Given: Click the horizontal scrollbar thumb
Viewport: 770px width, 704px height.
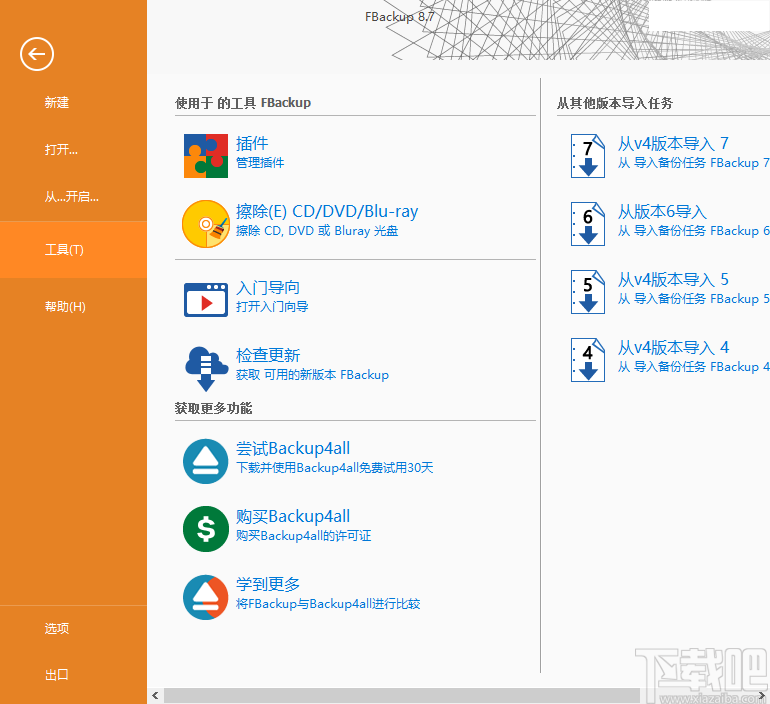Looking at the screenshot, I should (402, 696).
